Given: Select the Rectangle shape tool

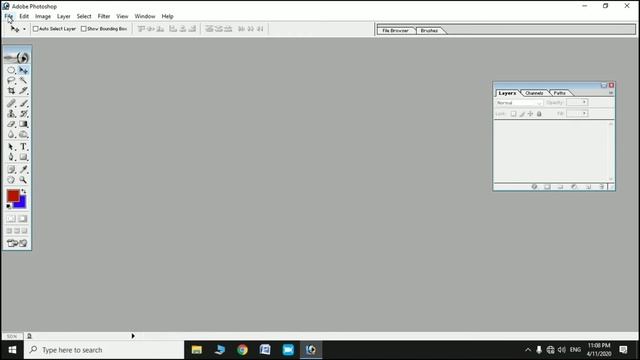Looking at the screenshot, I should pyautogui.click(x=23, y=157).
